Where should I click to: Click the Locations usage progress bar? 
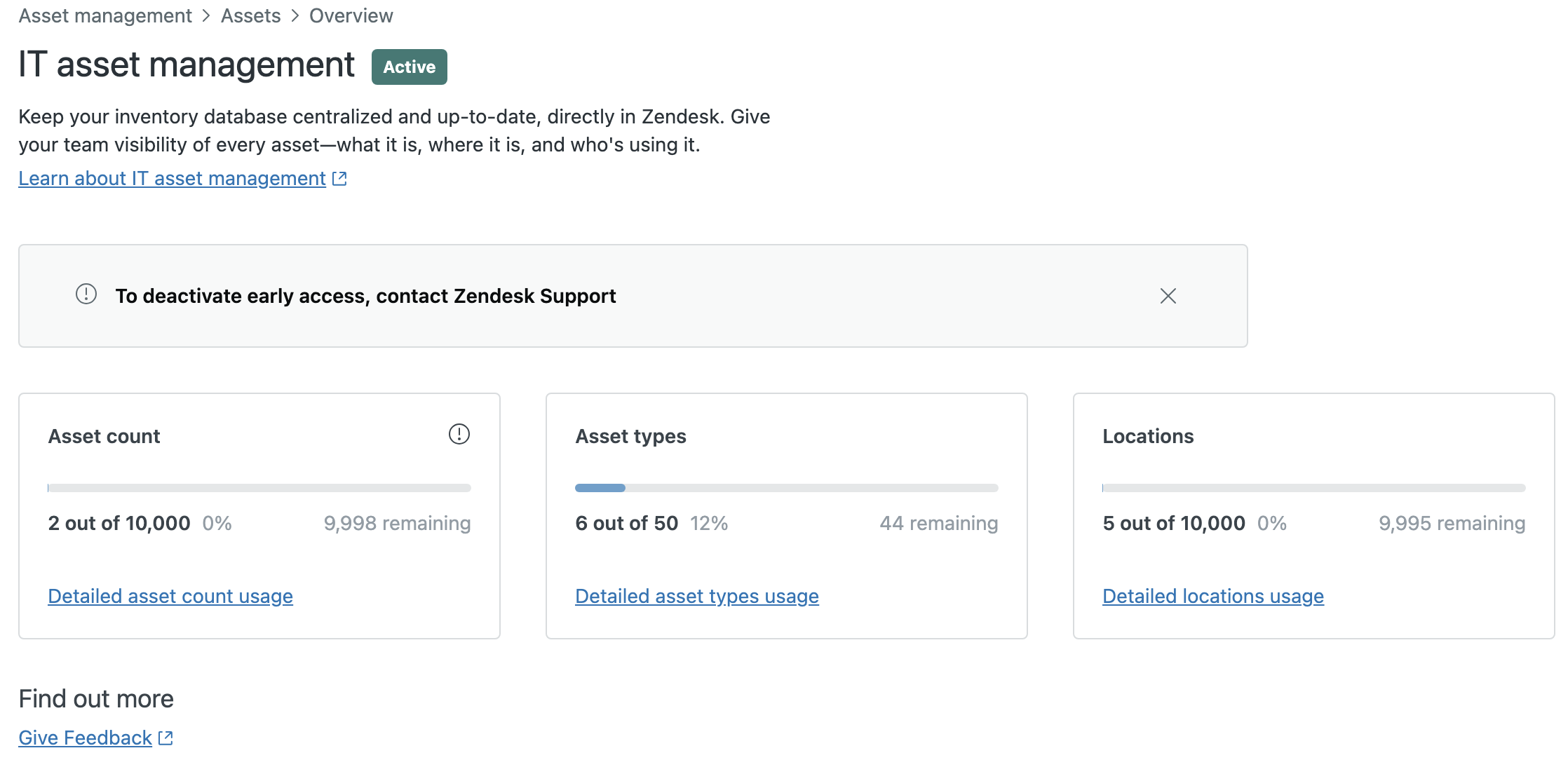coord(1313,488)
